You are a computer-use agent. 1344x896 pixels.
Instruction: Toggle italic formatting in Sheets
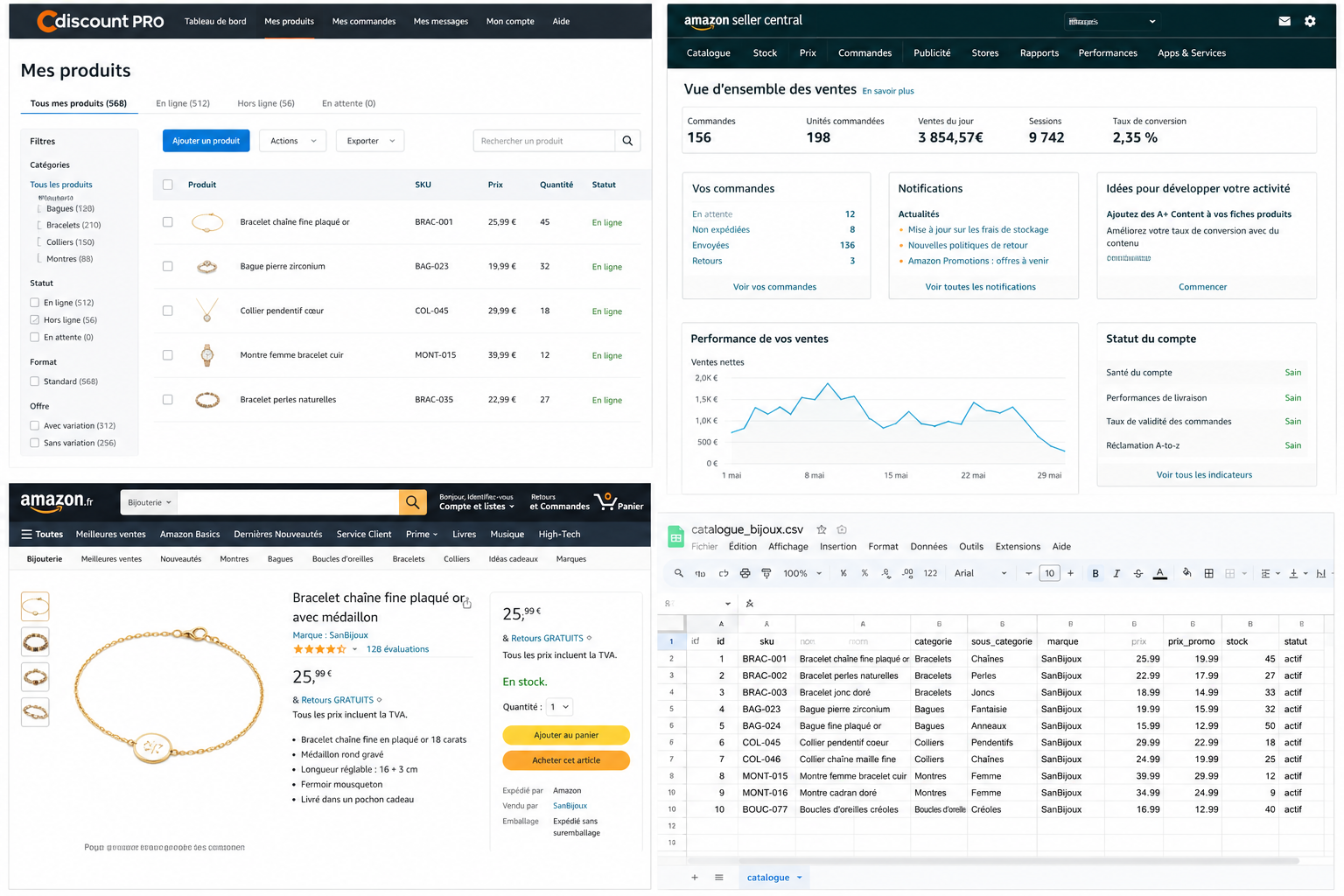pos(1116,573)
